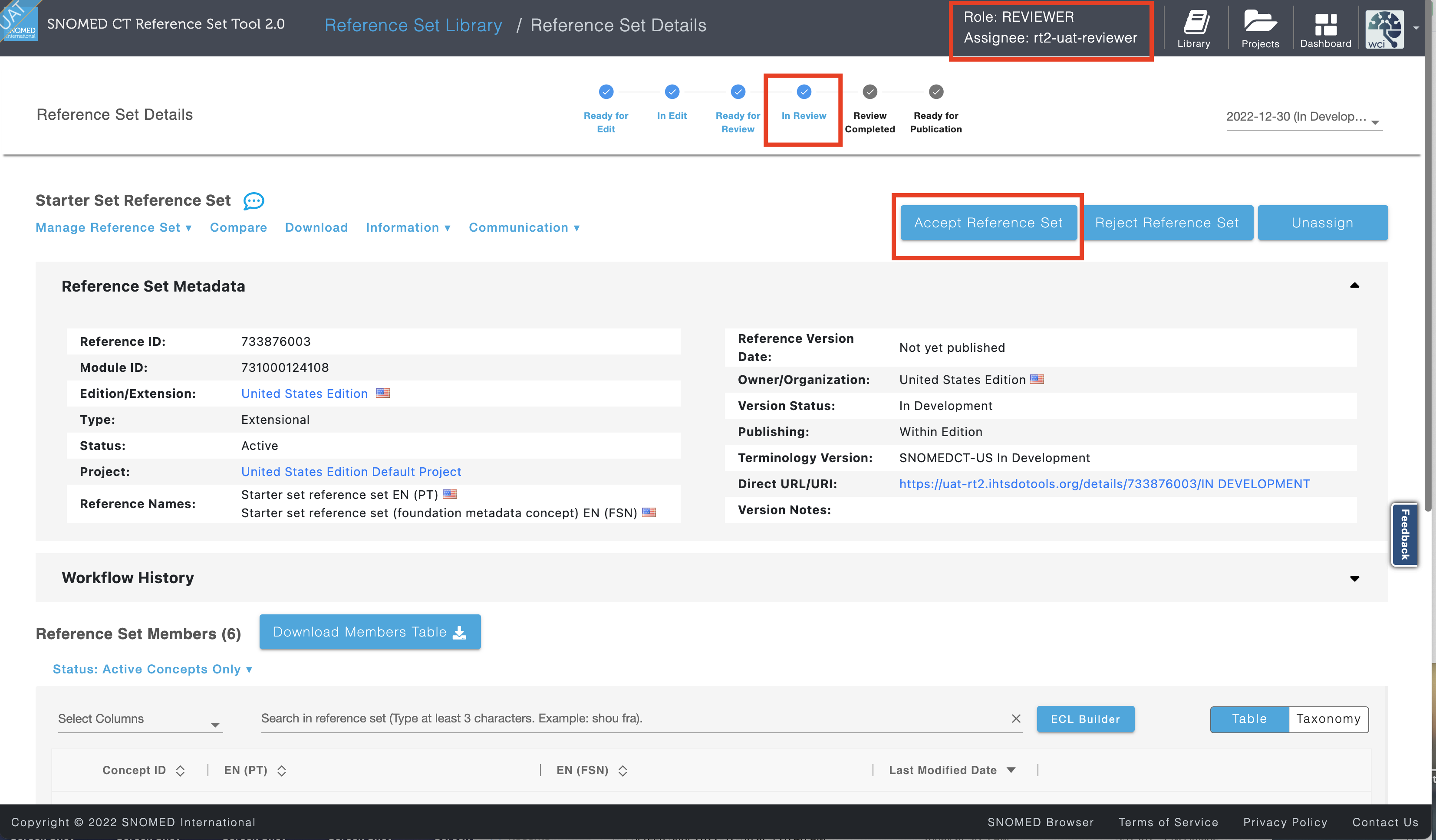1436x840 pixels.
Task: Expand Manage Reference Set menu
Action: pyautogui.click(x=113, y=228)
